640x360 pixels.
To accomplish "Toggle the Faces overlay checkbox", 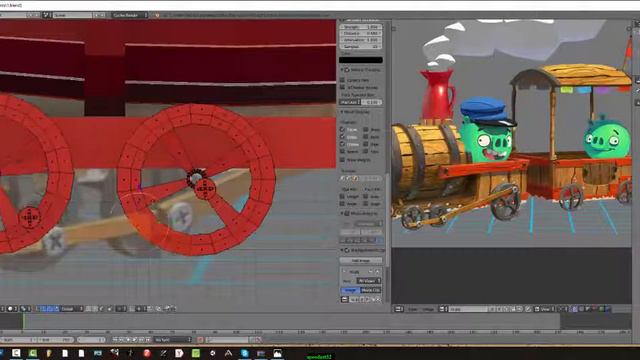I will click(x=342, y=129).
